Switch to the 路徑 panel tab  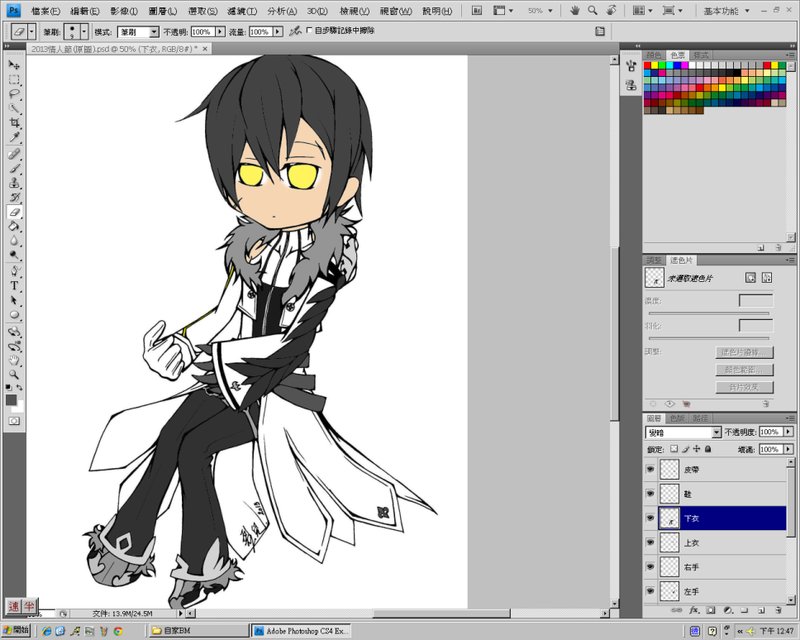[x=701, y=418]
